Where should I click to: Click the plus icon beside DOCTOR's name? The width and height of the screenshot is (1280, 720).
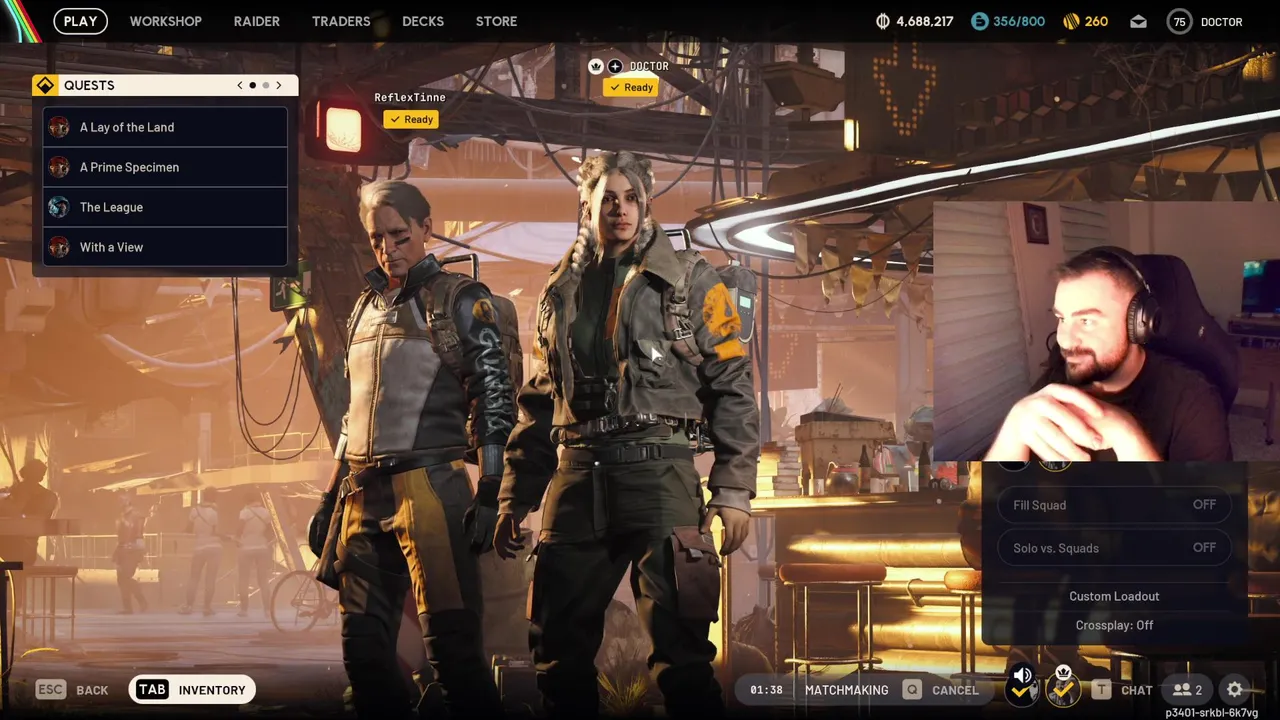pos(615,66)
